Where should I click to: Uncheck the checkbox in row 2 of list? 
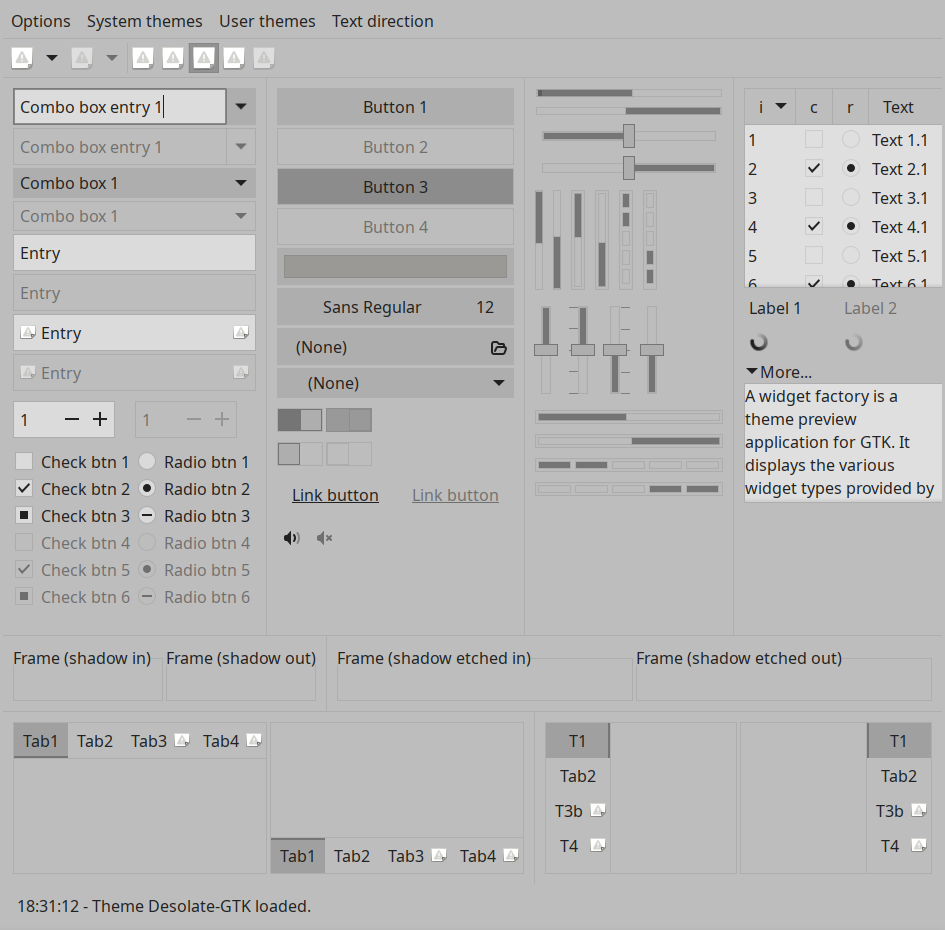(814, 168)
